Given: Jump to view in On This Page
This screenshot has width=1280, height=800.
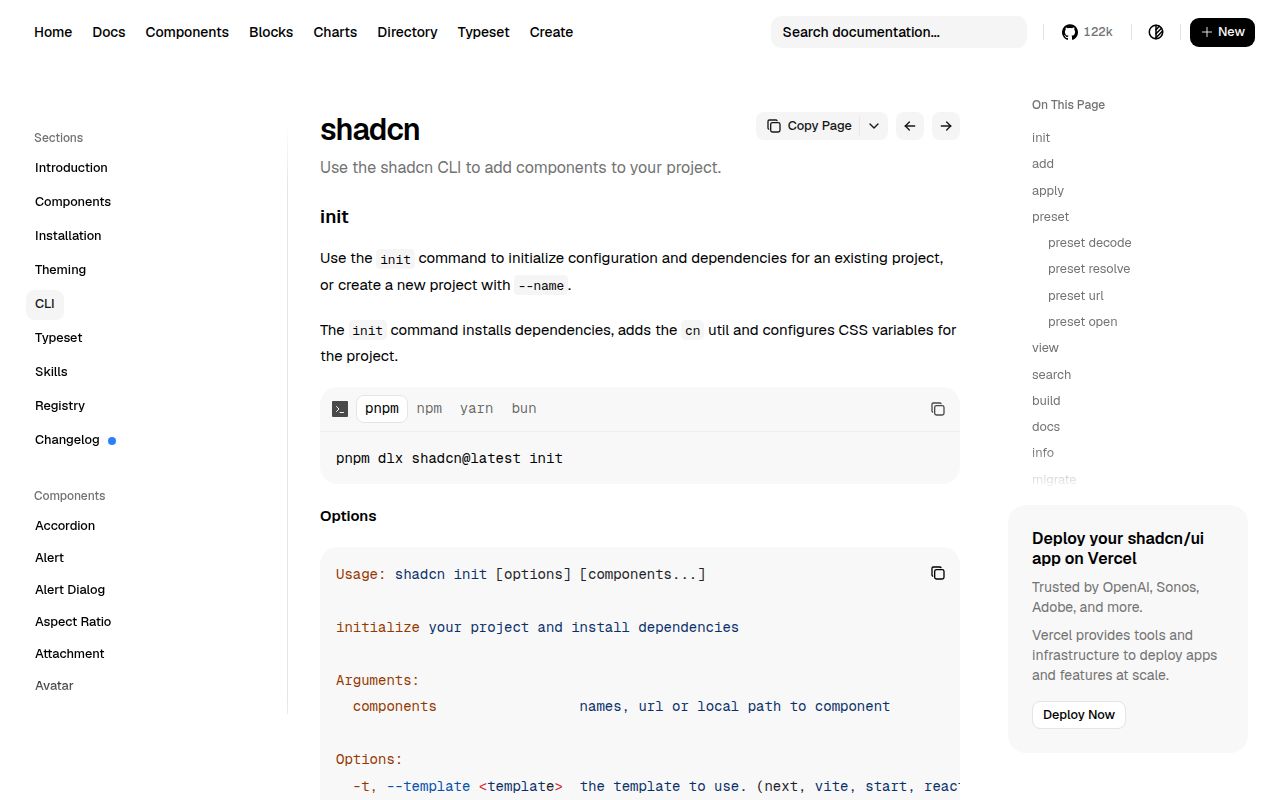Looking at the screenshot, I should [x=1045, y=348].
